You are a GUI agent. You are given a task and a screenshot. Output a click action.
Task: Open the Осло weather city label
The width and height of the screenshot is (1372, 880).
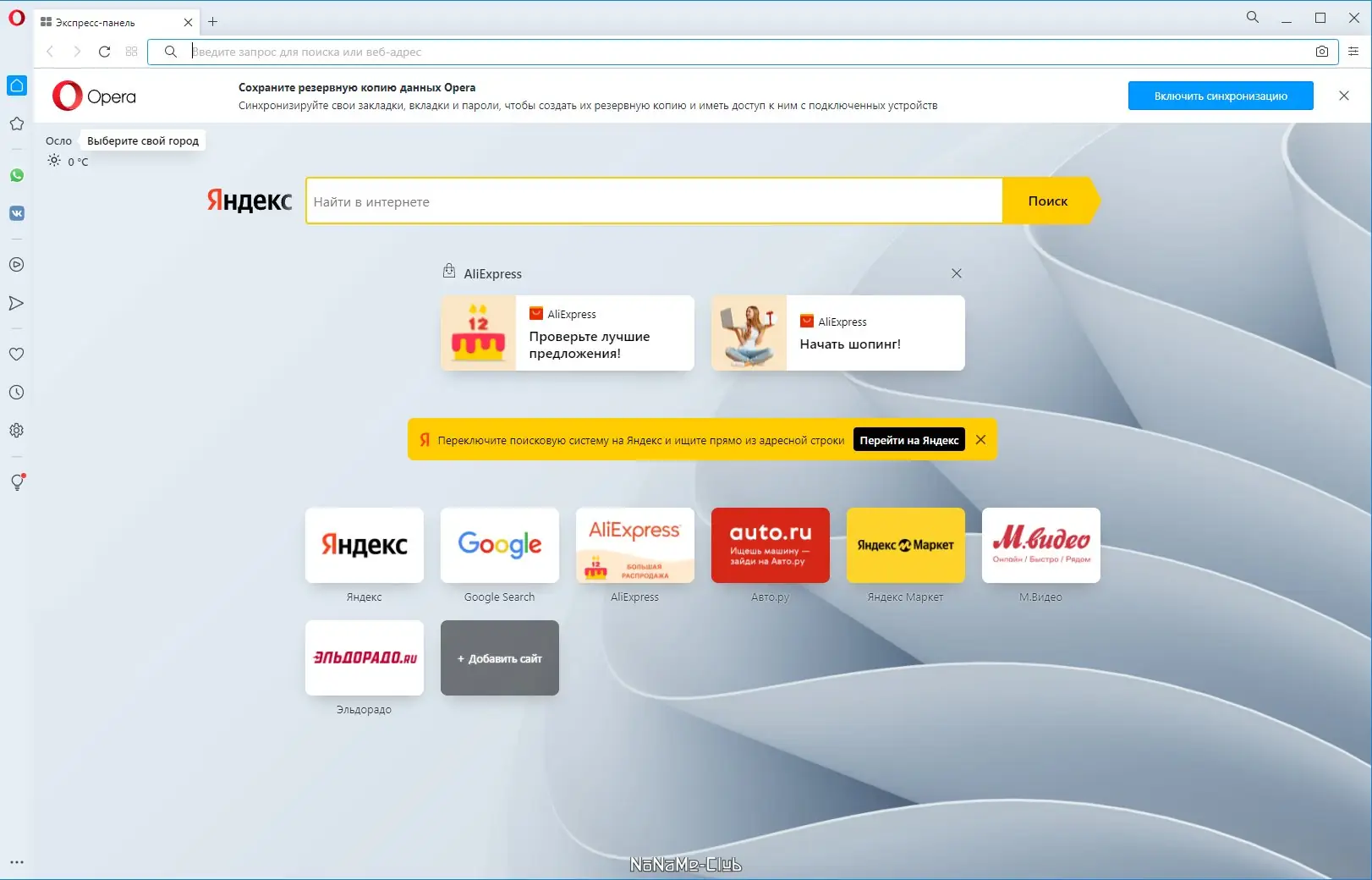(x=58, y=141)
